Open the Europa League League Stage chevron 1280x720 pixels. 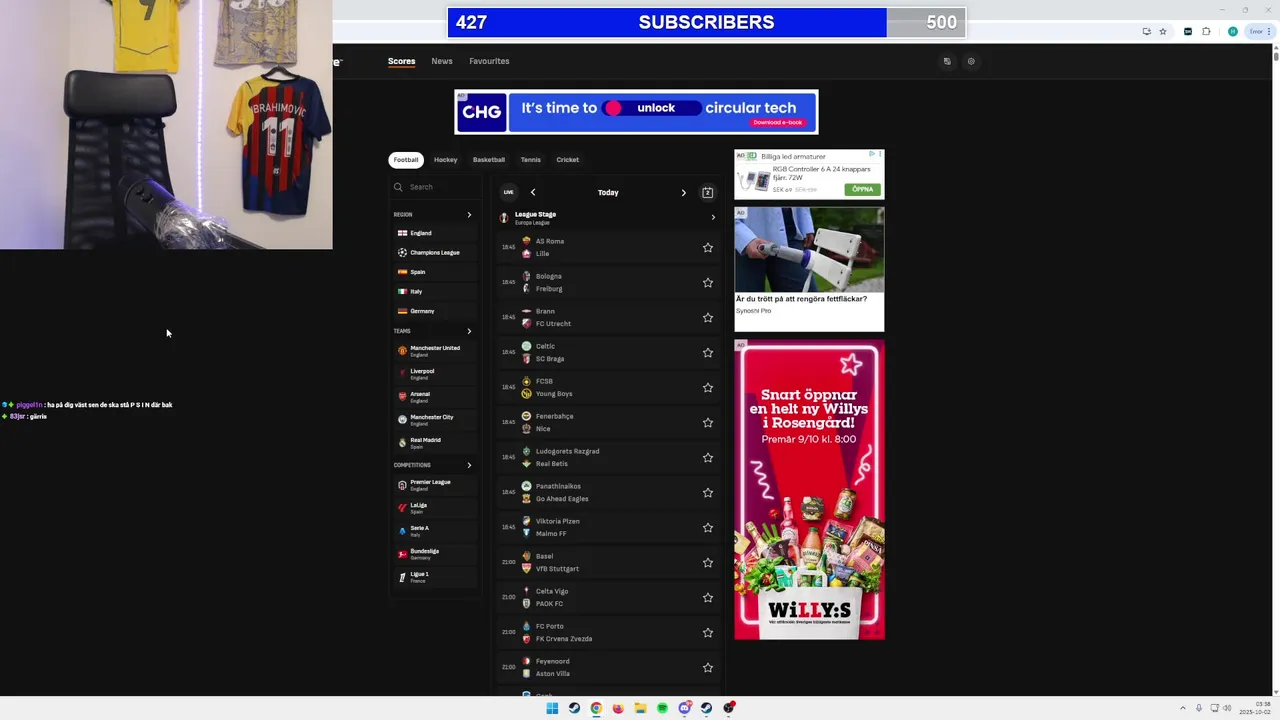(x=713, y=217)
